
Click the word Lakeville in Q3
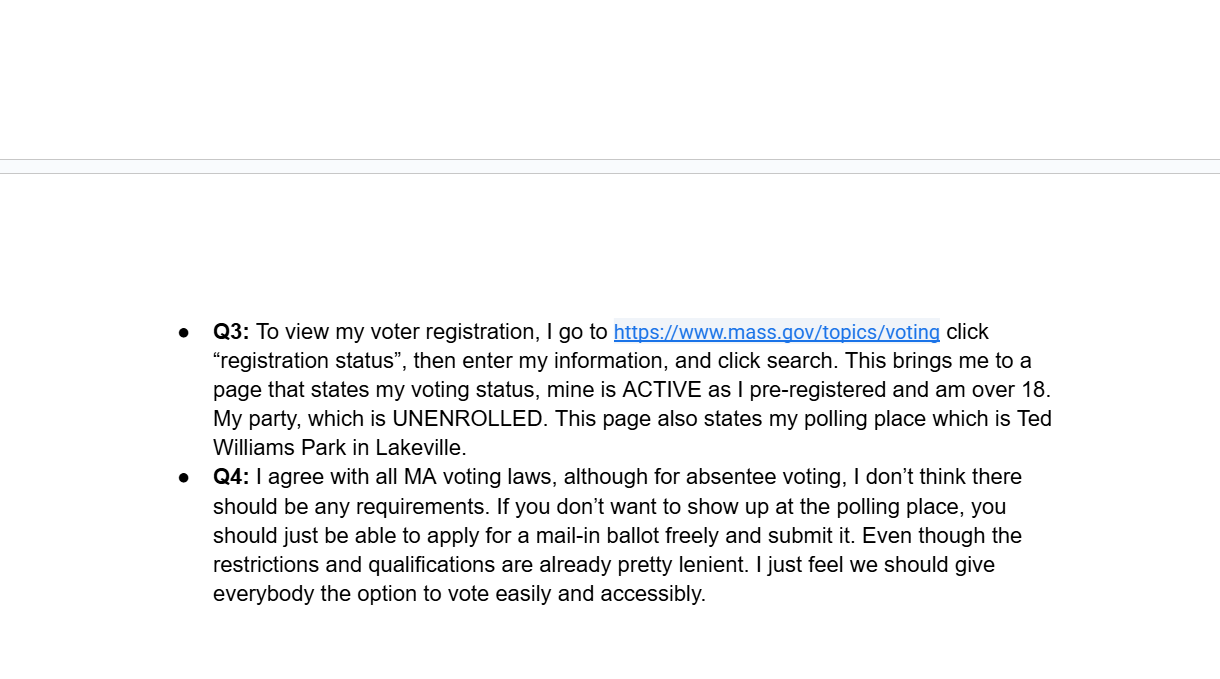pos(423,448)
